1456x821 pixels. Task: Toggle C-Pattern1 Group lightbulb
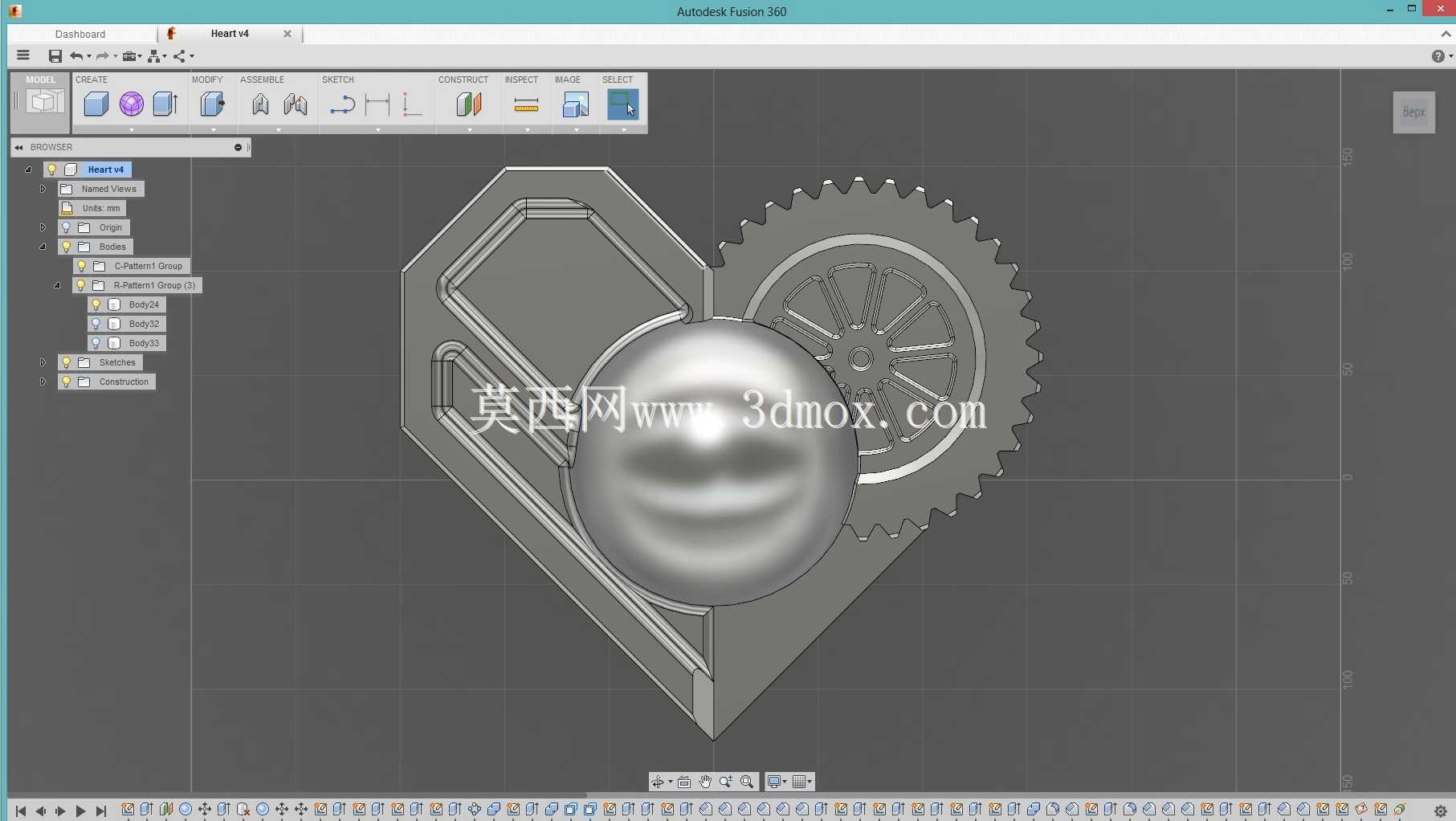[x=81, y=266]
